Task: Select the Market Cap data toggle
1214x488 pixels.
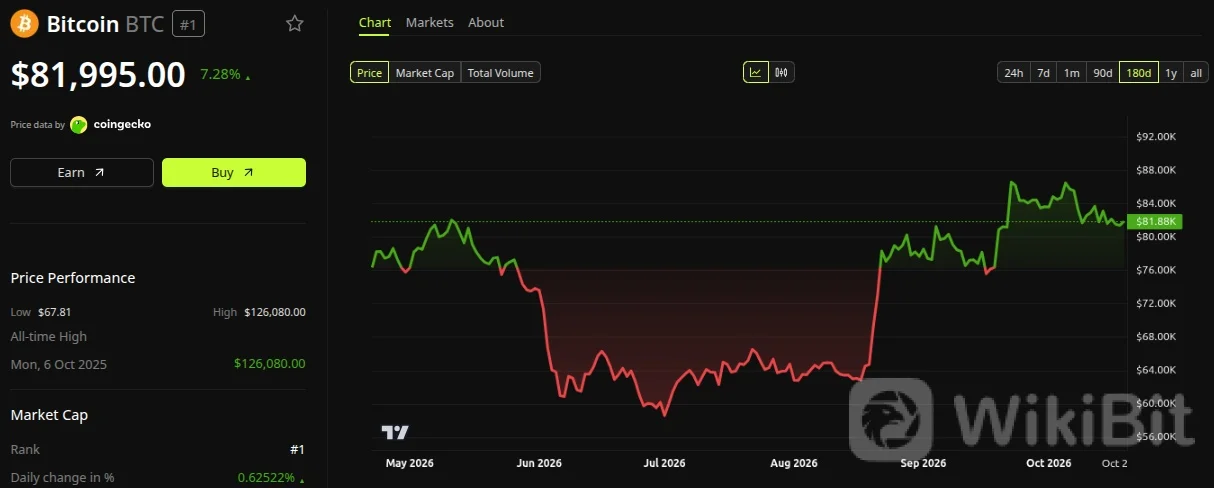Action: point(425,72)
